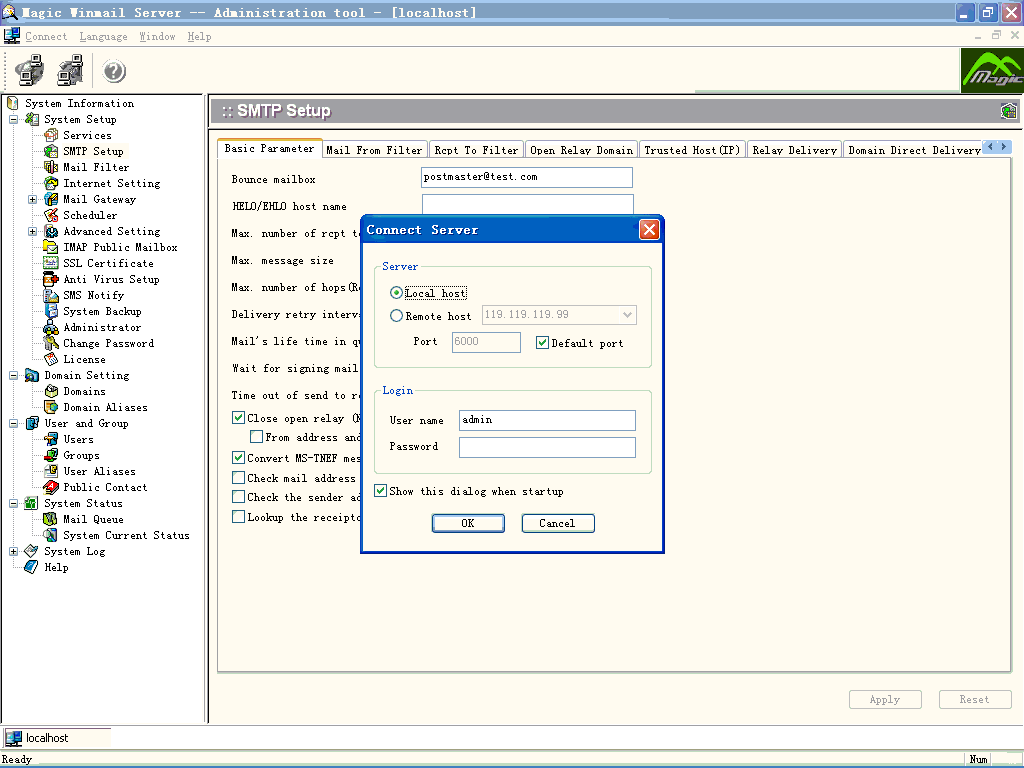
Task: Click the License tree icon
Action: click(x=51, y=359)
